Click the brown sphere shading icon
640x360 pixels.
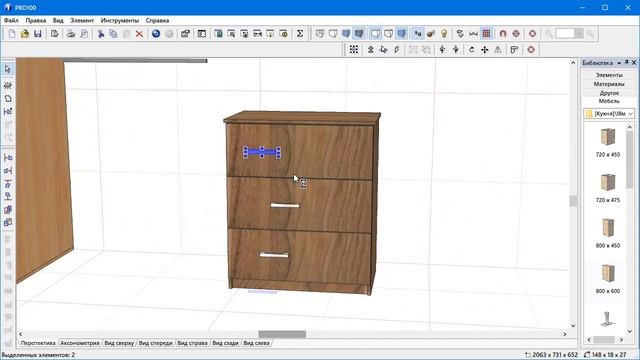coord(431,34)
